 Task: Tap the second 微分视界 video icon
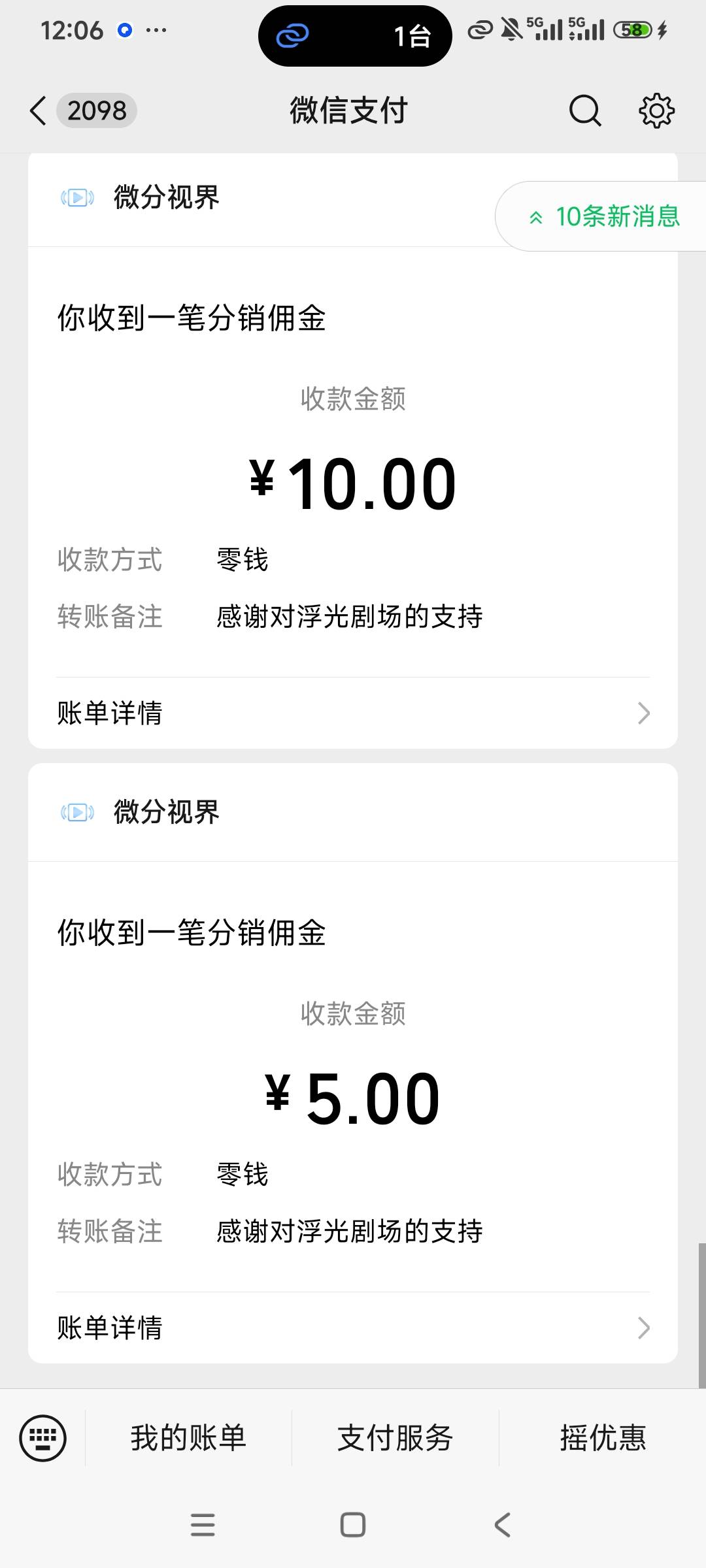pos(77,812)
